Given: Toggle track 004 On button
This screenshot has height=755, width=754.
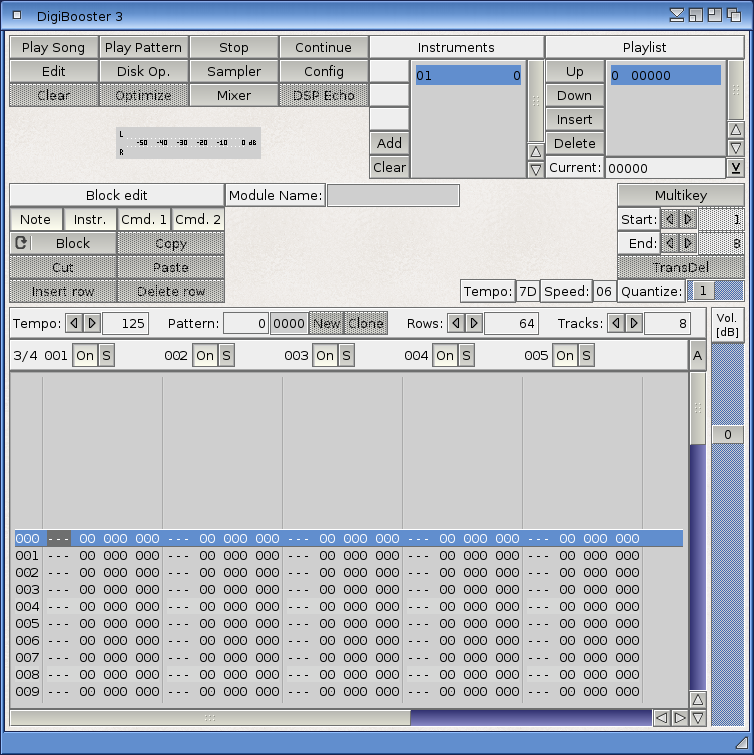Looking at the screenshot, I should (x=445, y=355).
